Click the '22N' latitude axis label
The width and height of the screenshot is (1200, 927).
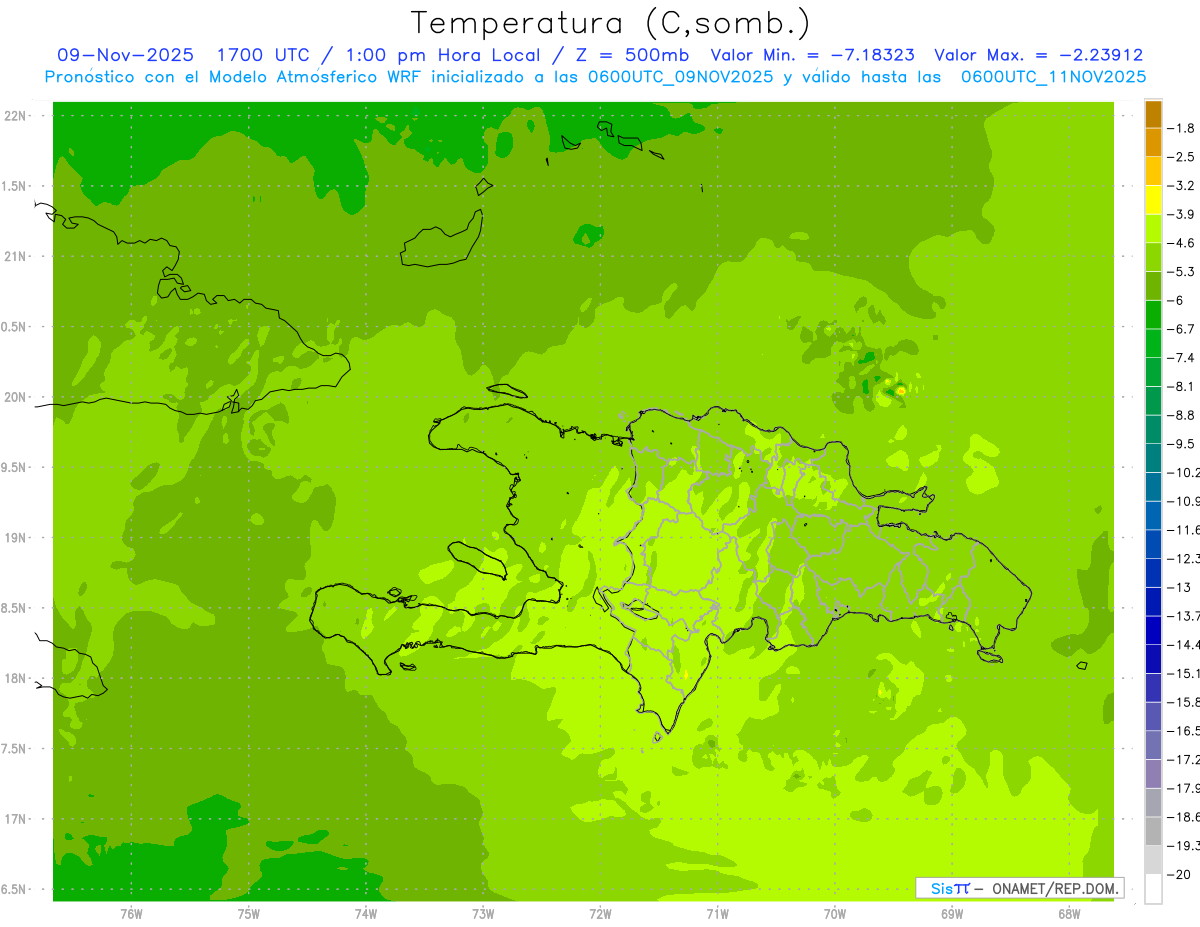(x=16, y=116)
